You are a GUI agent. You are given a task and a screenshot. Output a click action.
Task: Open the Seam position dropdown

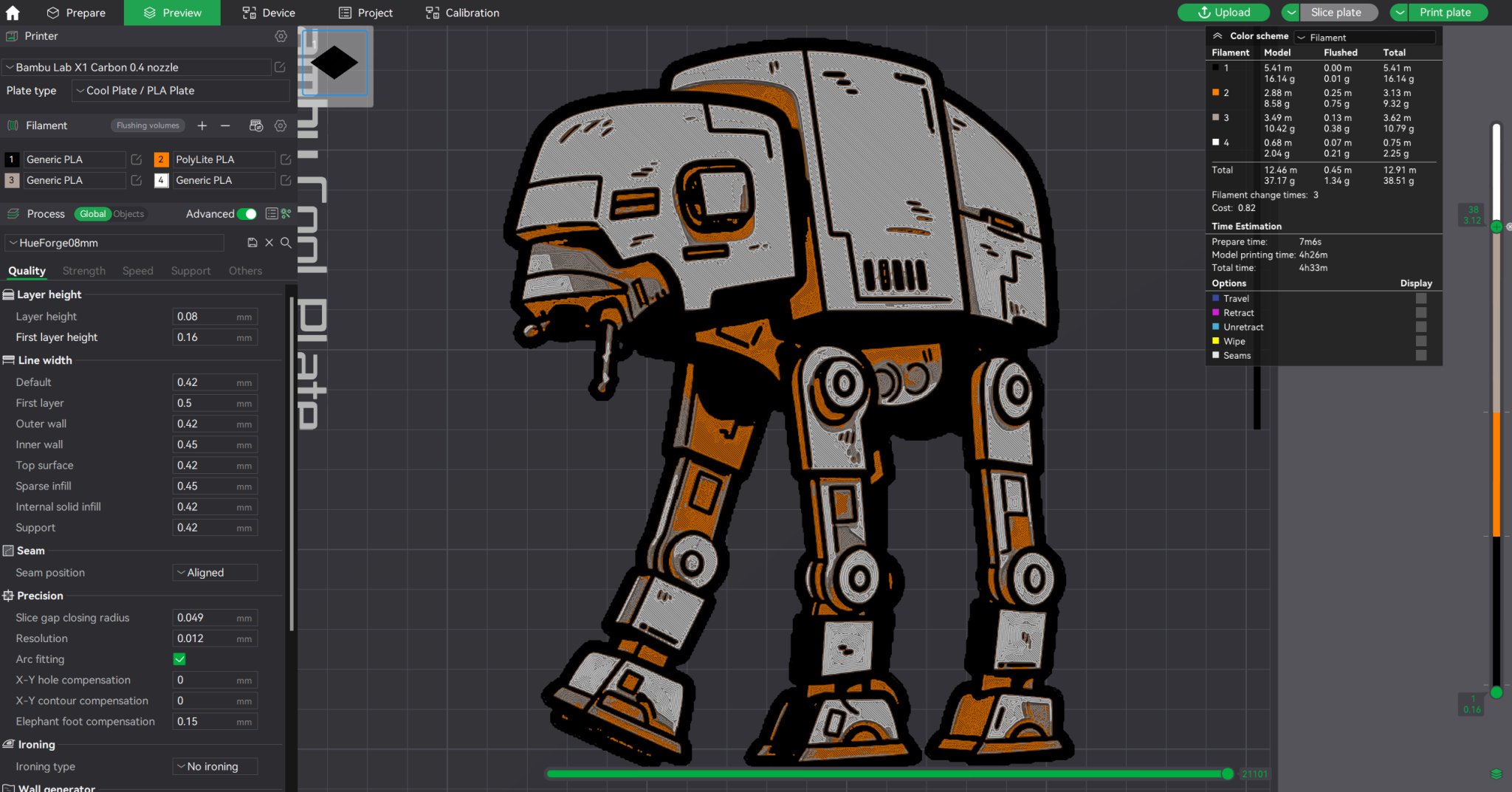[x=214, y=572]
